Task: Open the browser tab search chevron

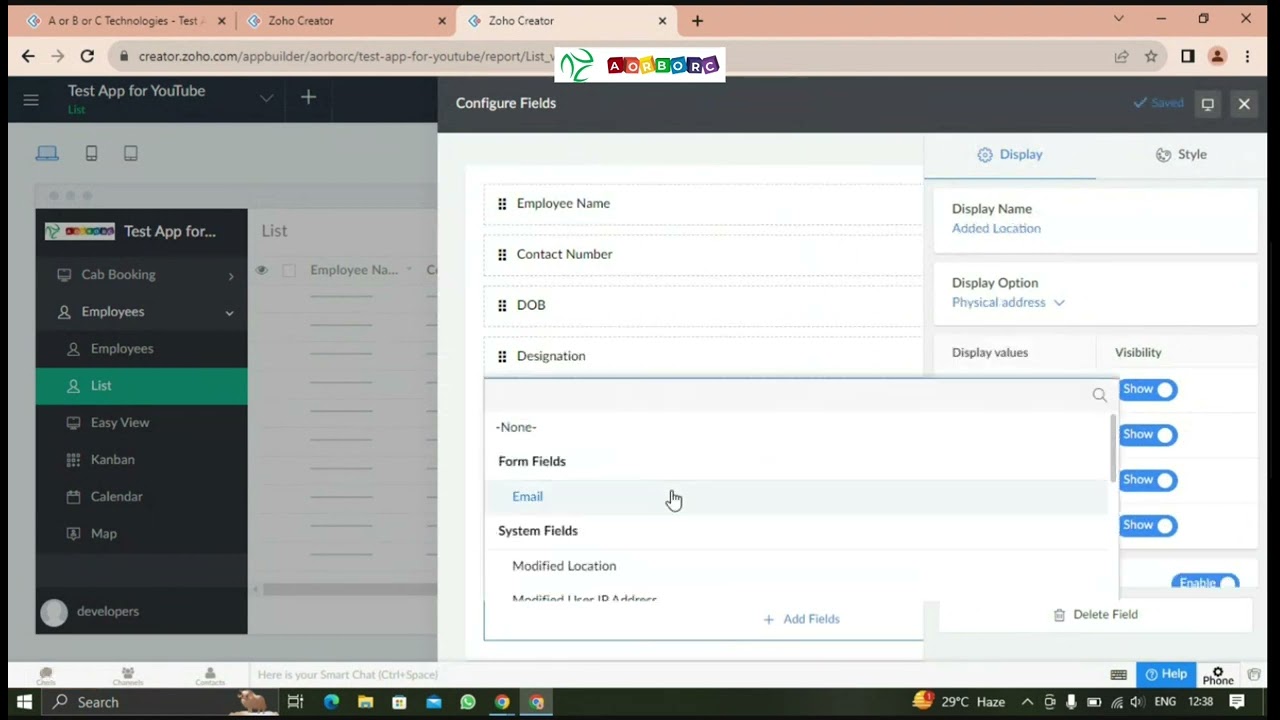Action: point(1118,19)
